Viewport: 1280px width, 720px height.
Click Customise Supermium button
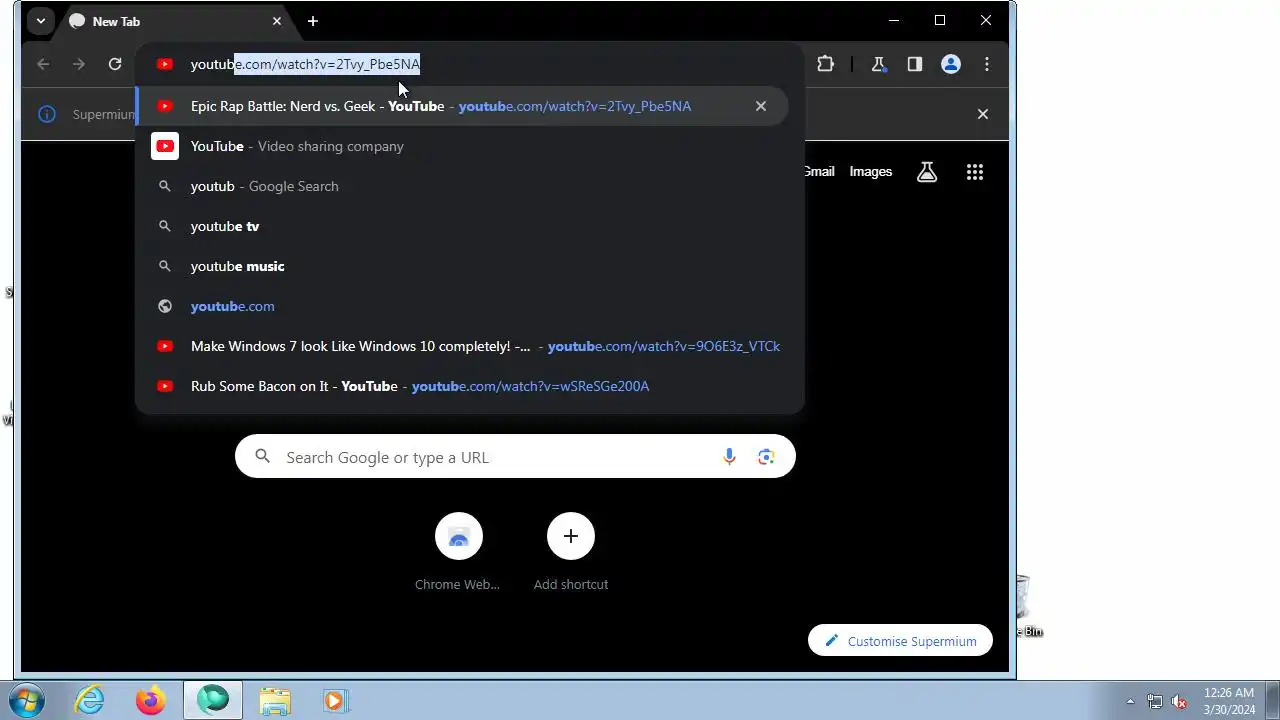click(900, 641)
